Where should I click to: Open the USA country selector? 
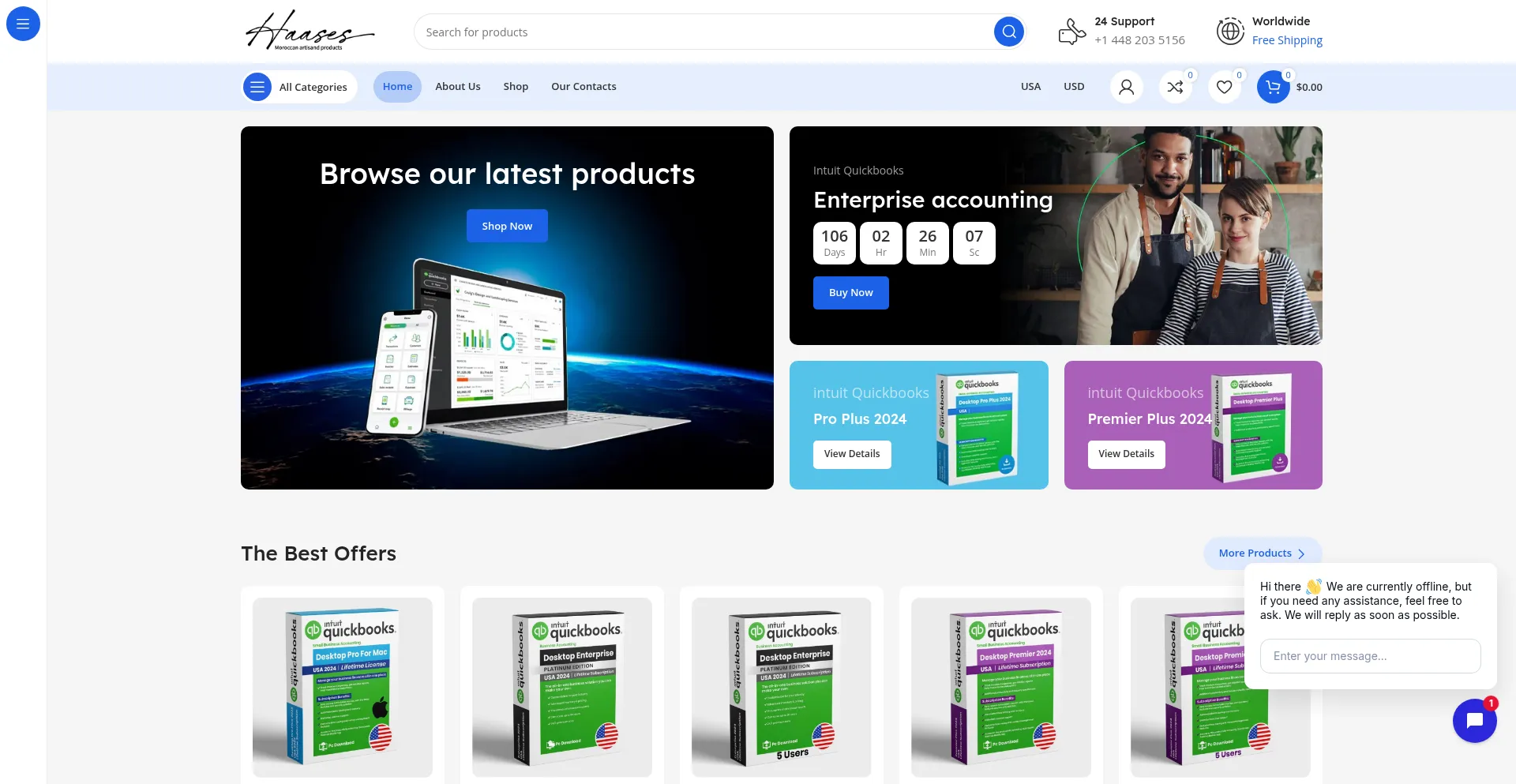[1030, 87]
